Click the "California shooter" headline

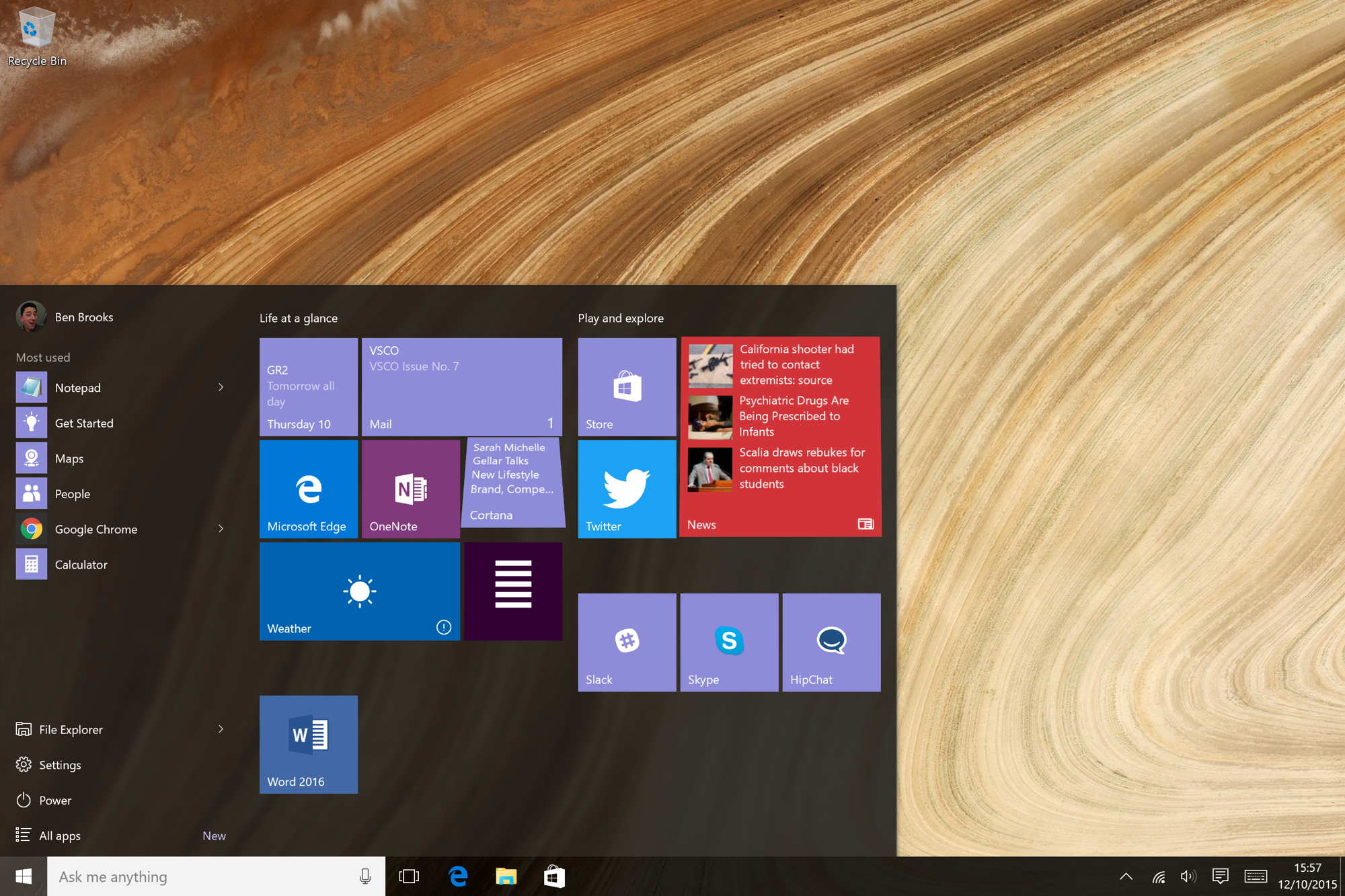[x=796, y=364]
